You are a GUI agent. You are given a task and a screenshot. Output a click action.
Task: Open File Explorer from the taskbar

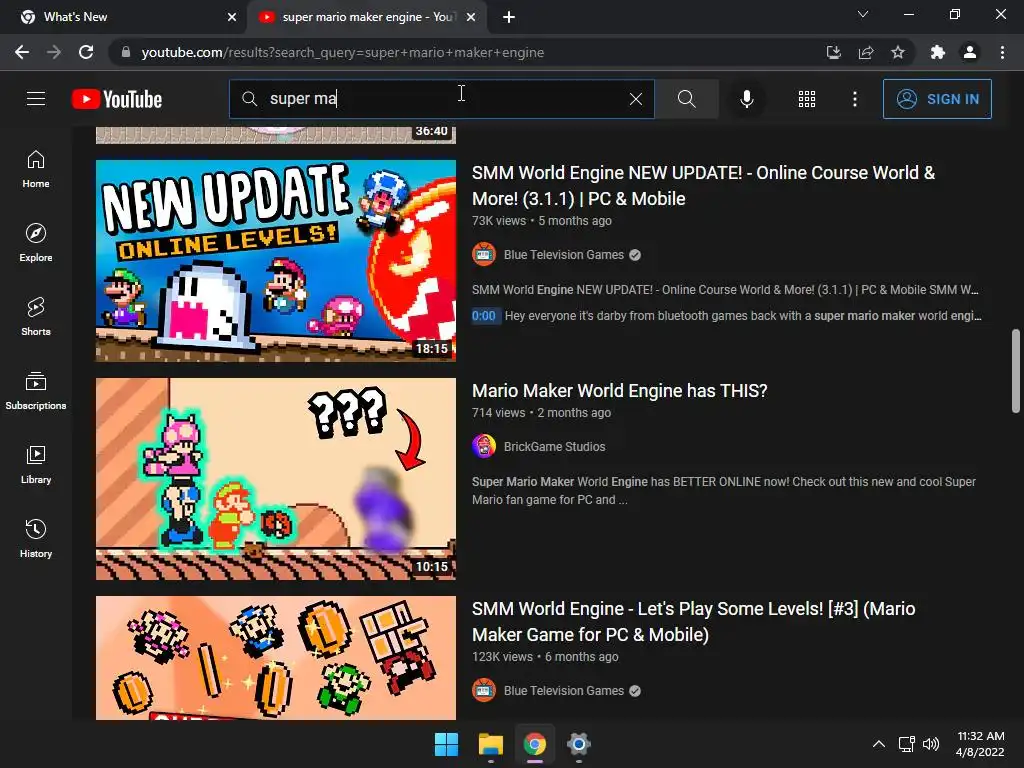pyautogui.click(x=490, y=744)
